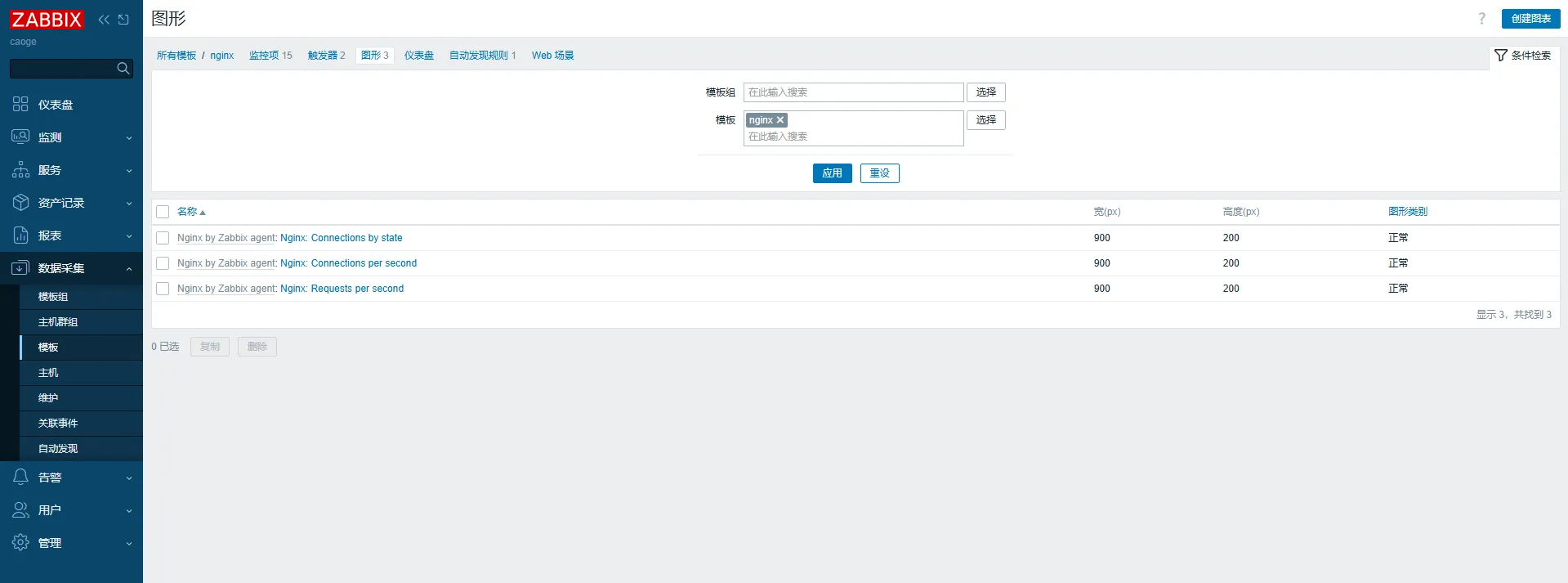Expand the 用户 menu chevron
The image size is (1568, 583).
129,511
